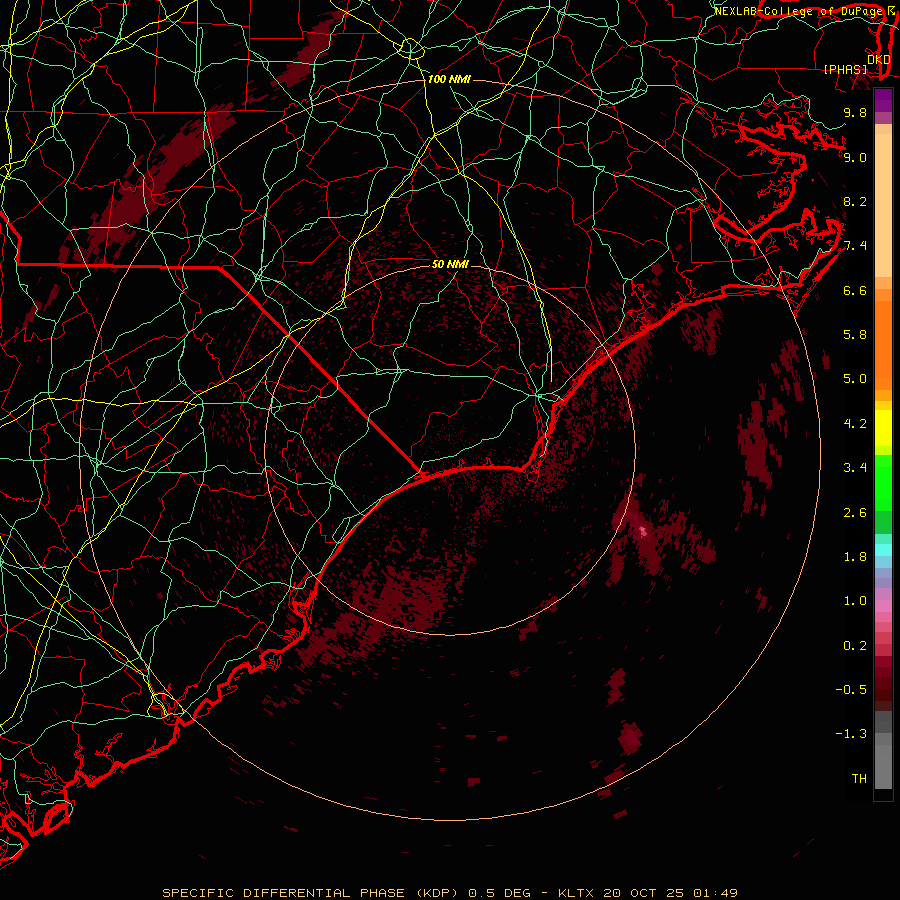Image resolution: width=900 pixels, height=900 pixels.
Task: Click the purple swatch at top of color scale
Action: (883, 100)
